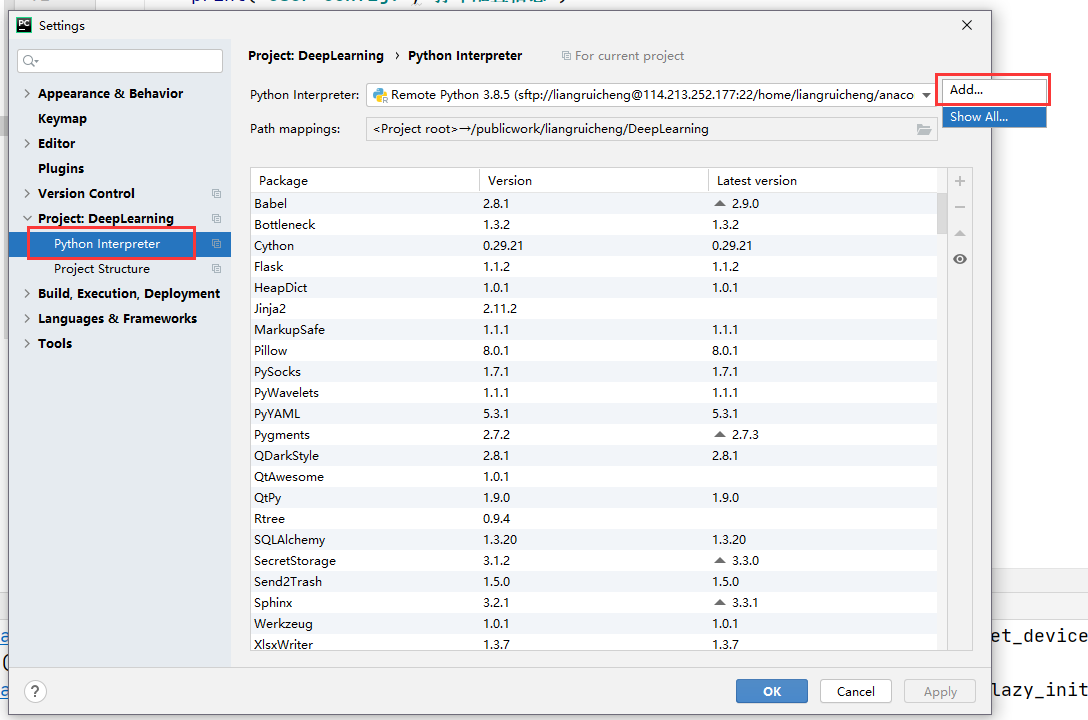The image size is (1088, 720).
Task: Select the Flask package row
Action: 594,266
